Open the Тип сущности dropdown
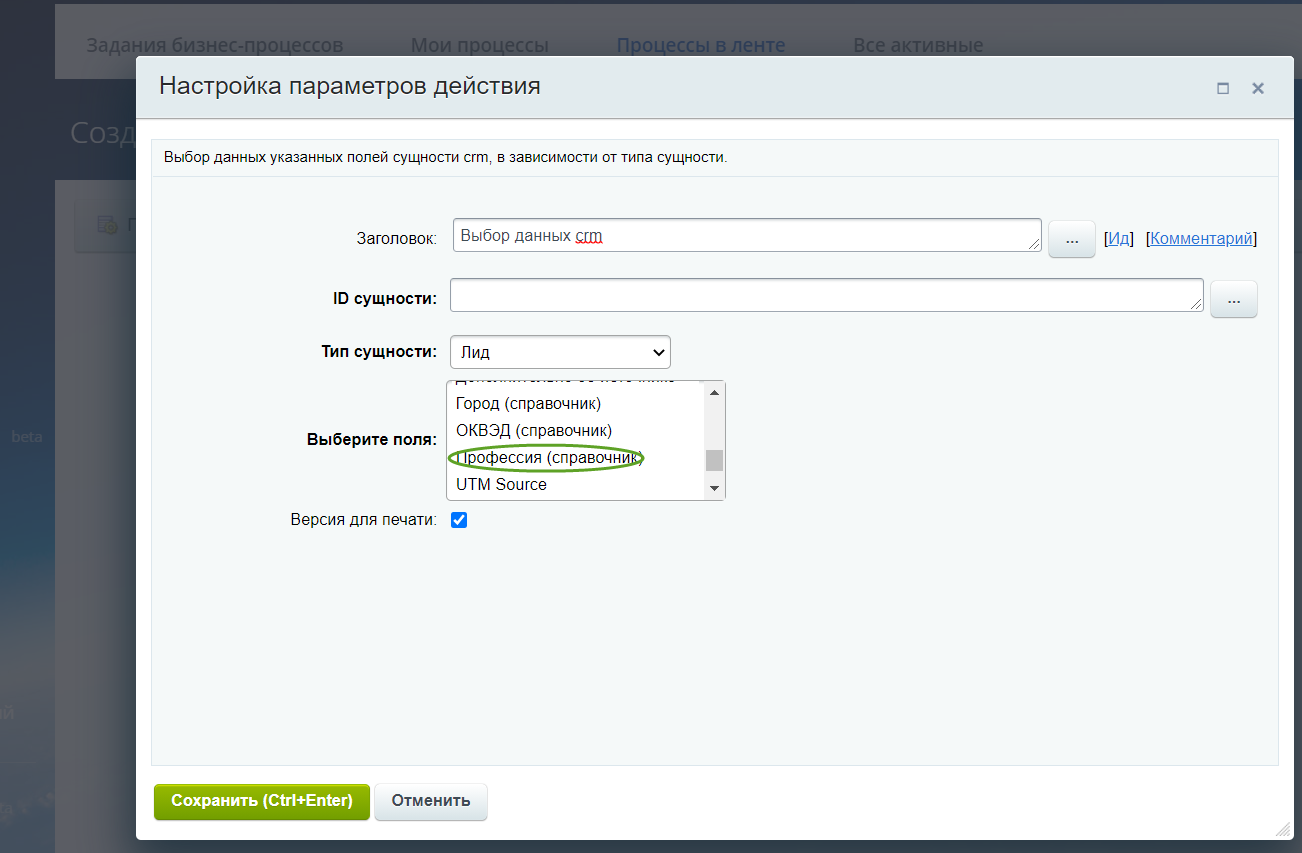This screenshot has height=853, width=1302. [560, 352]
